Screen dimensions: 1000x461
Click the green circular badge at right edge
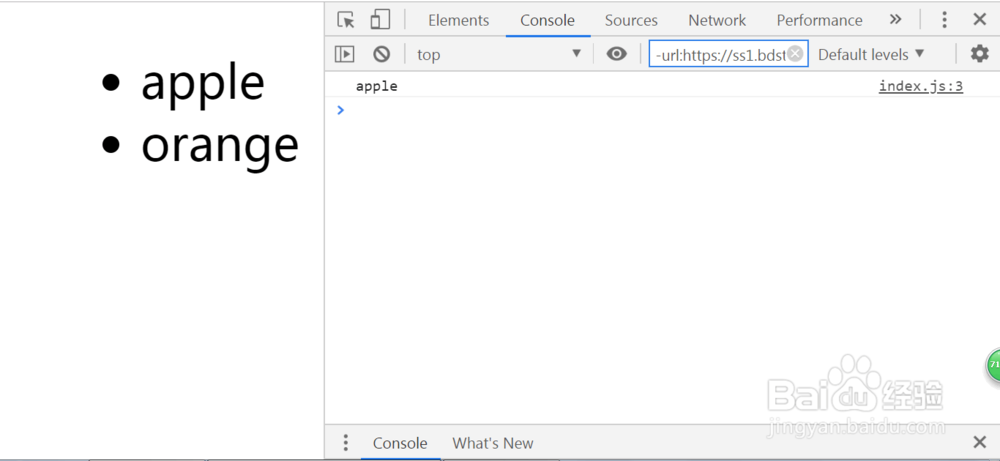coord(994,365)
